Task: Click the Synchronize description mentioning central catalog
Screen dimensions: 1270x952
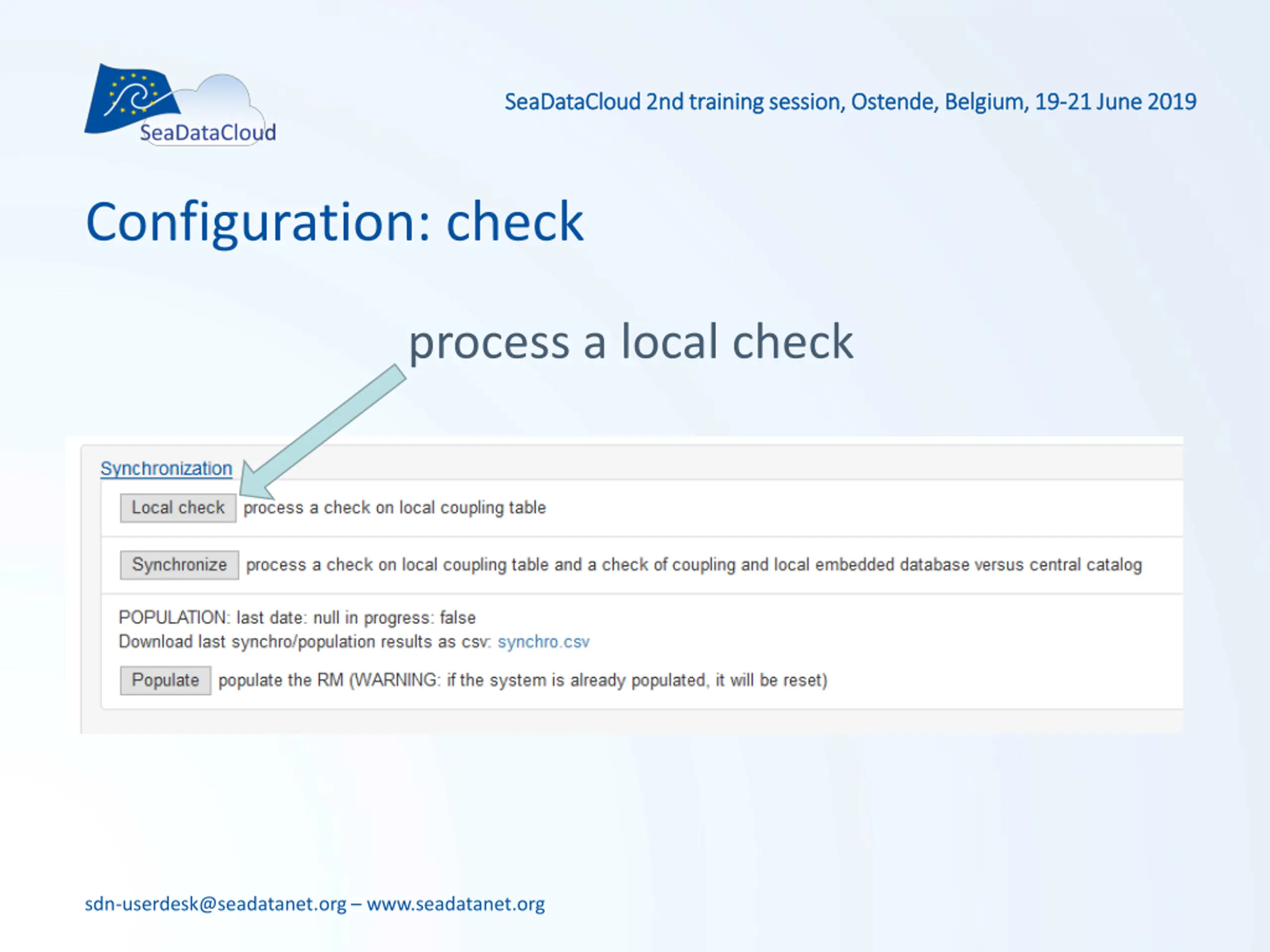Action: tap(694, 565)
